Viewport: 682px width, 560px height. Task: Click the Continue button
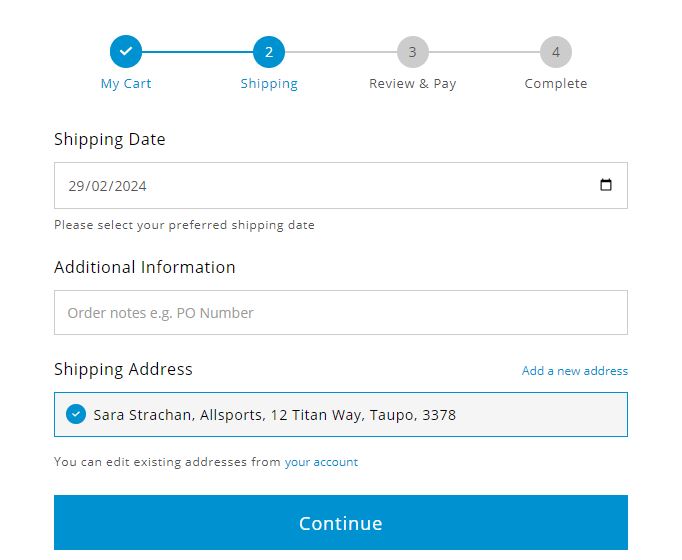[341, 522]
